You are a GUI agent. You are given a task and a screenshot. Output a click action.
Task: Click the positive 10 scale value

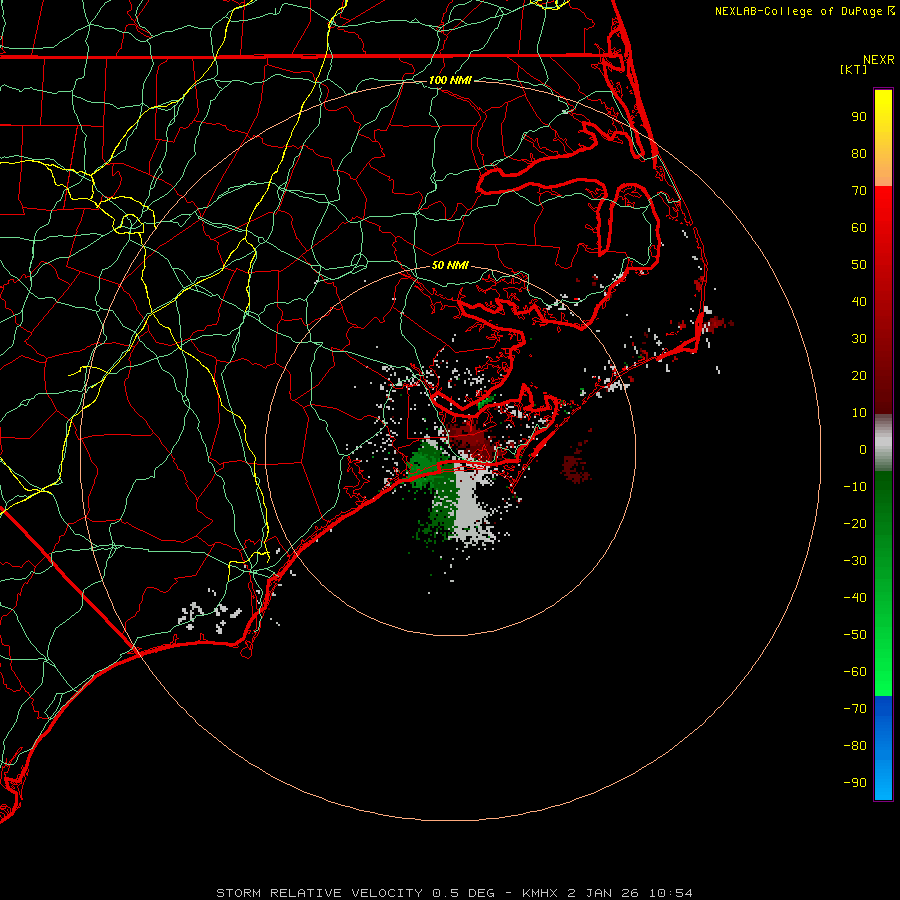coord(859,413)
